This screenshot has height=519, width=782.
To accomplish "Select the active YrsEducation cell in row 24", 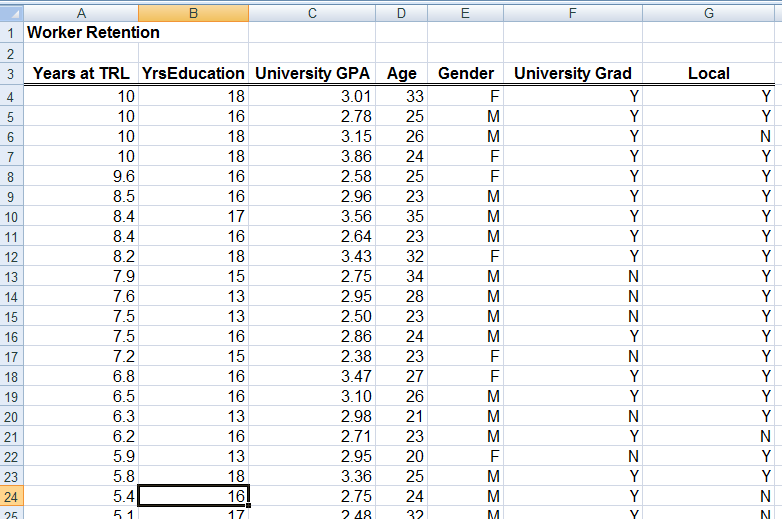I will point(194,496).
